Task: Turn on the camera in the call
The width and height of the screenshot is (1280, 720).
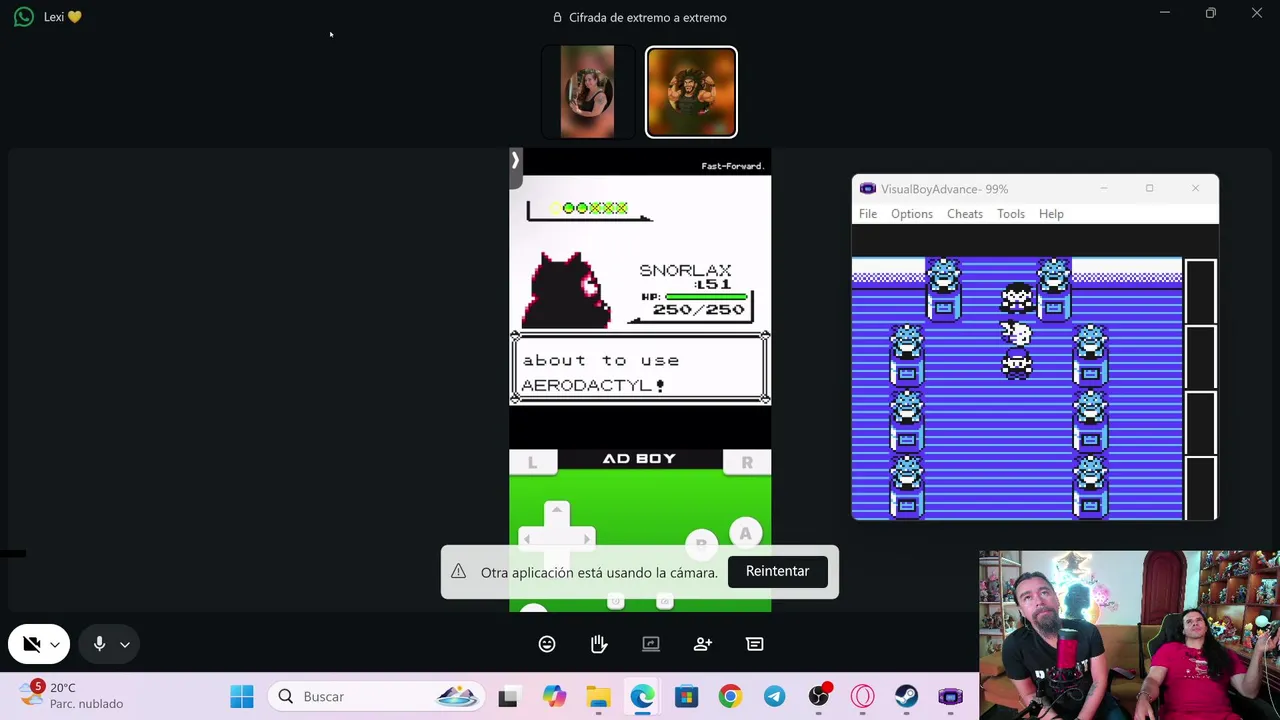Action: tap(31, 645)
